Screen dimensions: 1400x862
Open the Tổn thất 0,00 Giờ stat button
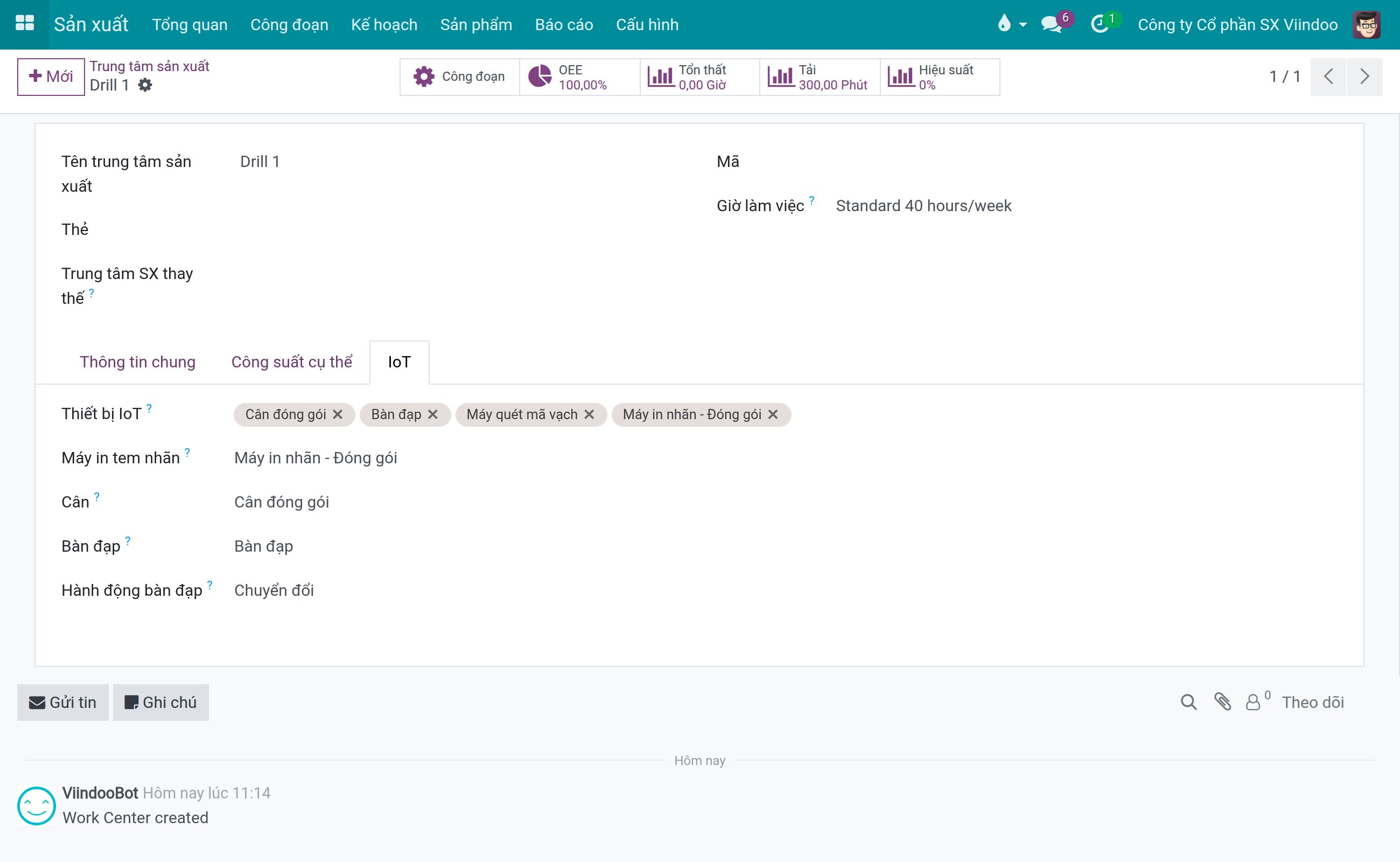pyautogui.click(x=699, y=77)
